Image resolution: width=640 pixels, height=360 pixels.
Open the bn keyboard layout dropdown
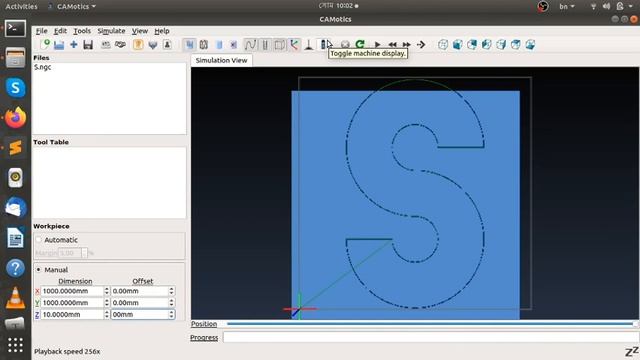click(567, 7)
